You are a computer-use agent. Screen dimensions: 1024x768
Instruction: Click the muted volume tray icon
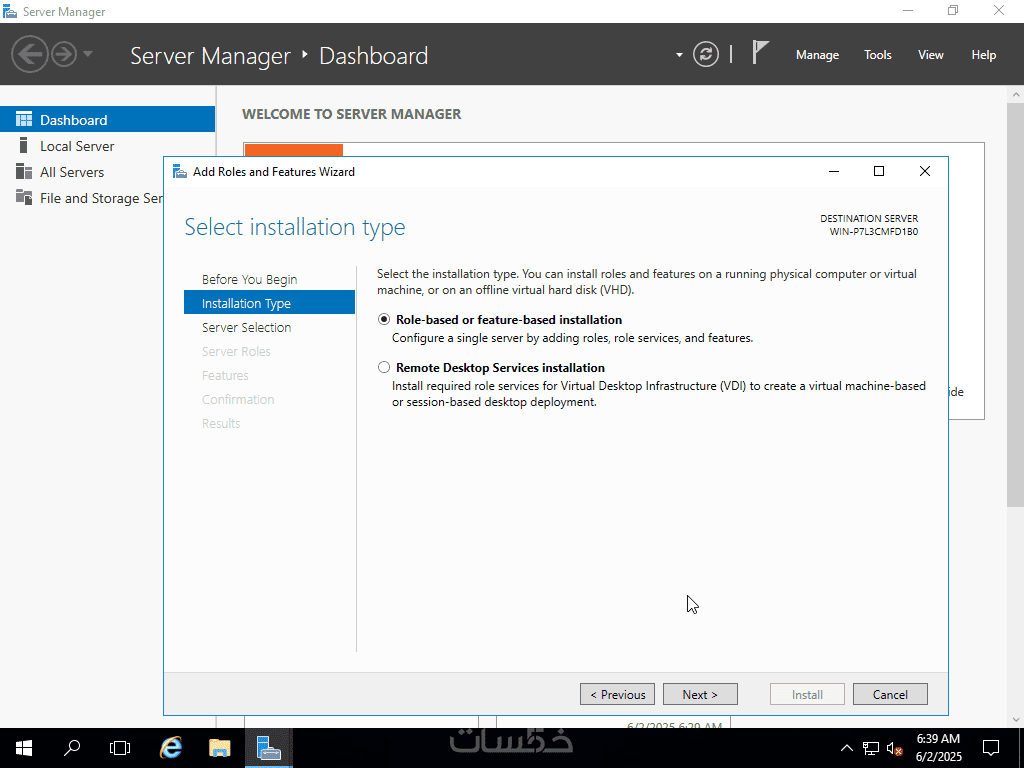[x=894, y=748]
